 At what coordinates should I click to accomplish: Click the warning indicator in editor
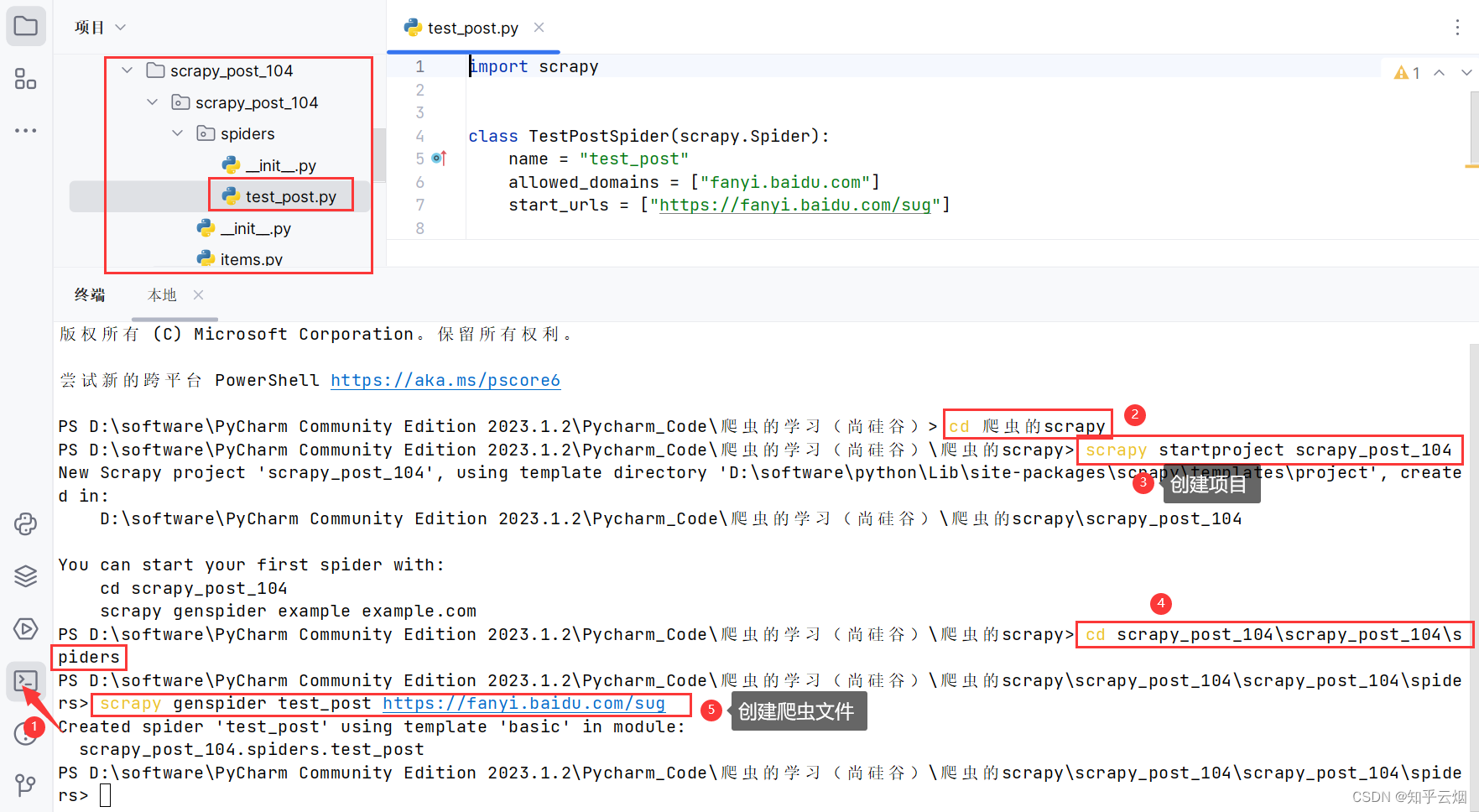click(1407, 73)
